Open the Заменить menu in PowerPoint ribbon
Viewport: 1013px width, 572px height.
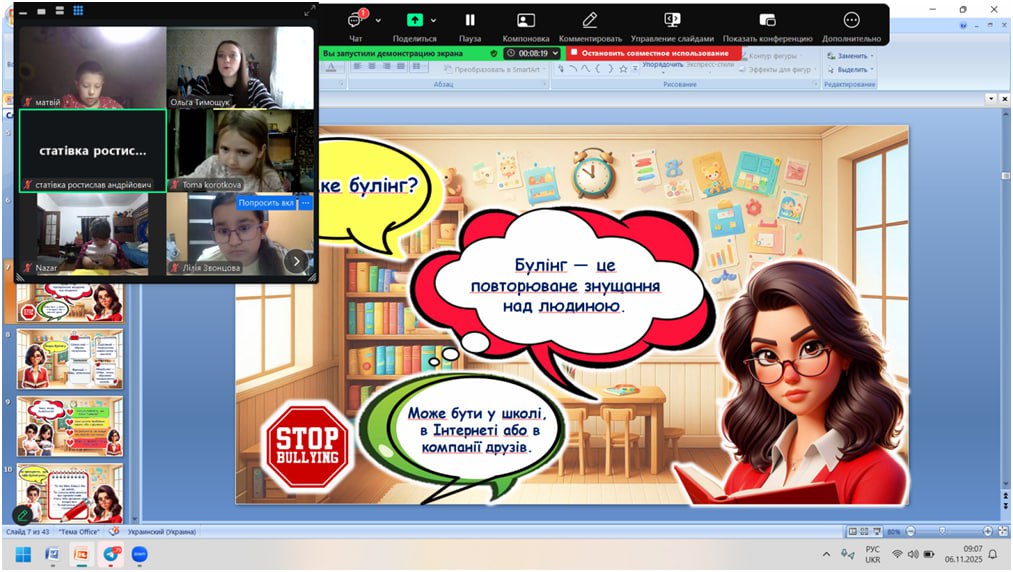tap(853, 56)
